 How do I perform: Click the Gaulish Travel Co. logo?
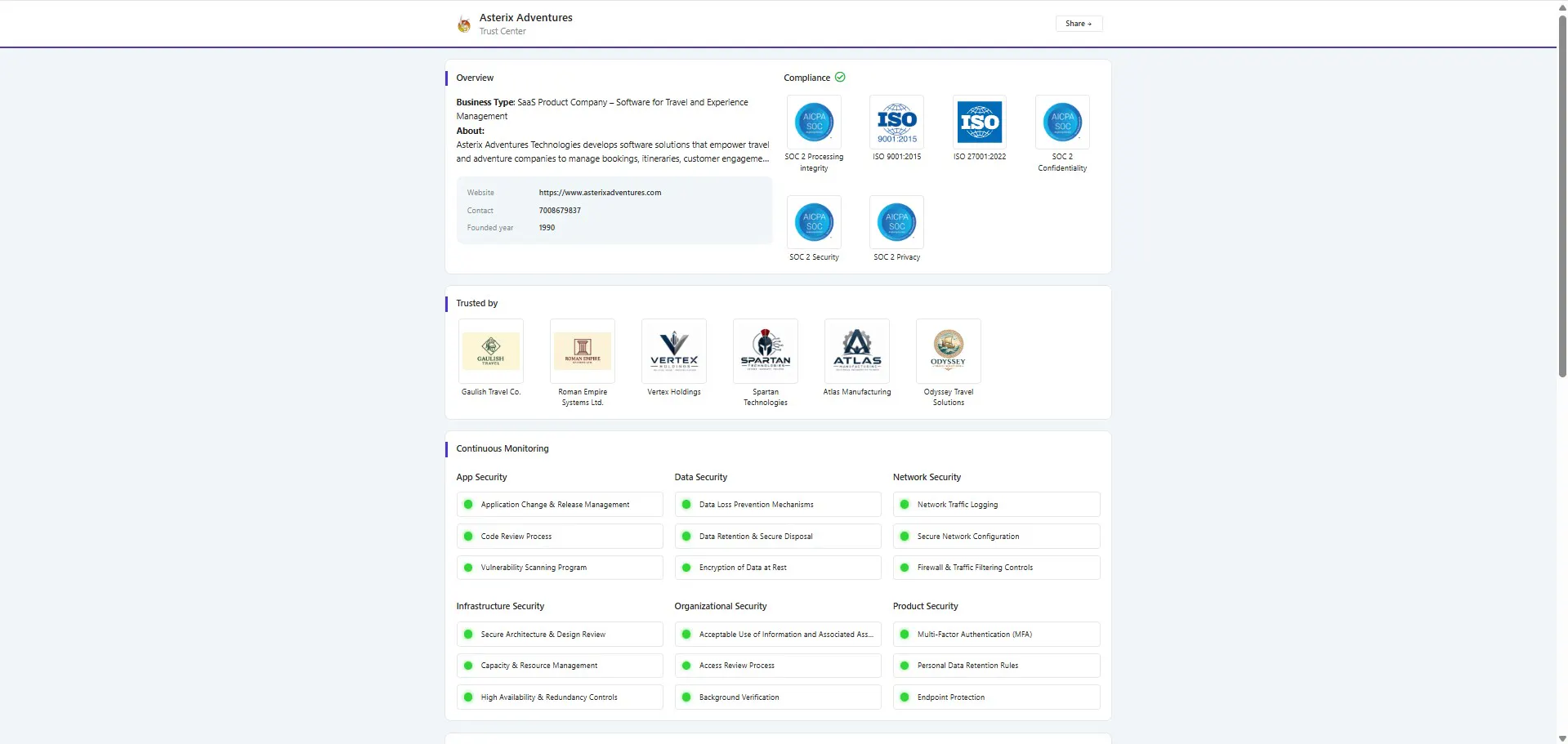click(x=491, y=351)
